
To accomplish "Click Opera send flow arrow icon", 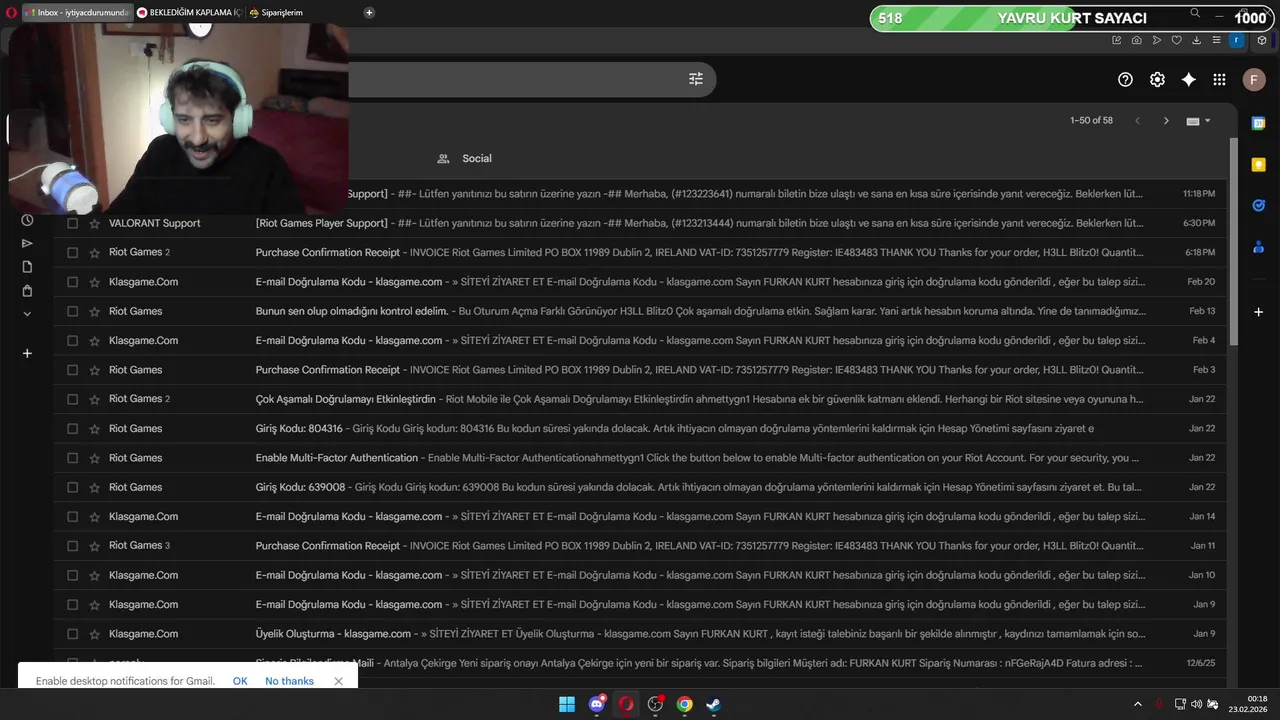I will coord(1157,40).
